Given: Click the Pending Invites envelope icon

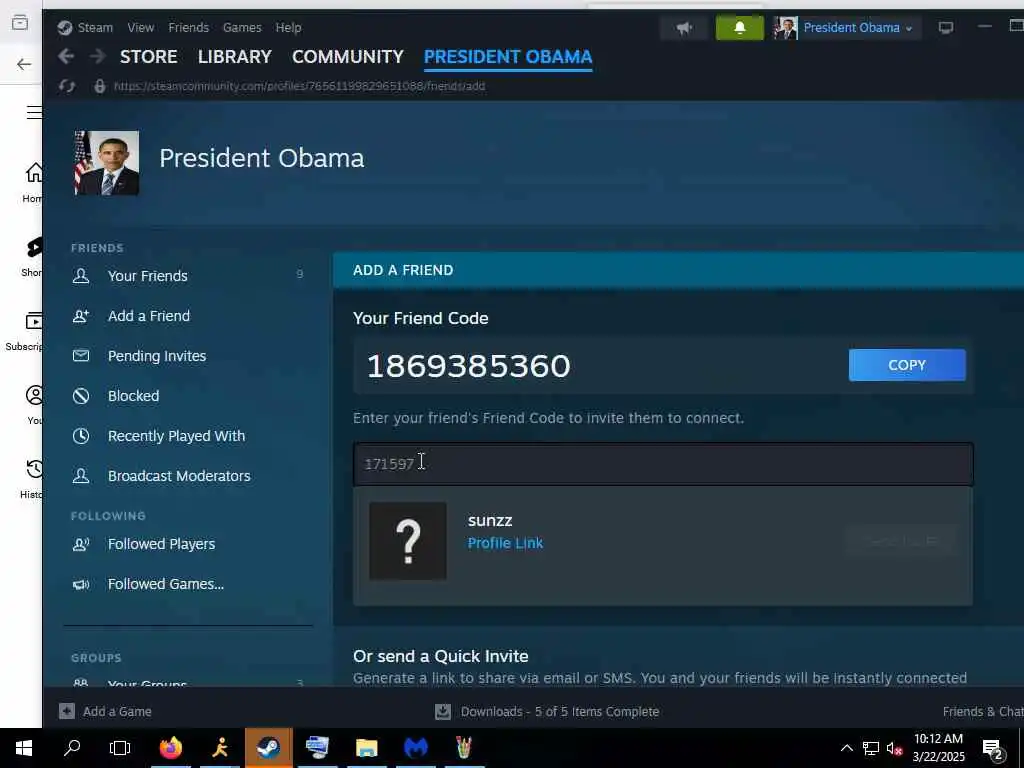Looking at the screenshot, I should tap(81, 356).
